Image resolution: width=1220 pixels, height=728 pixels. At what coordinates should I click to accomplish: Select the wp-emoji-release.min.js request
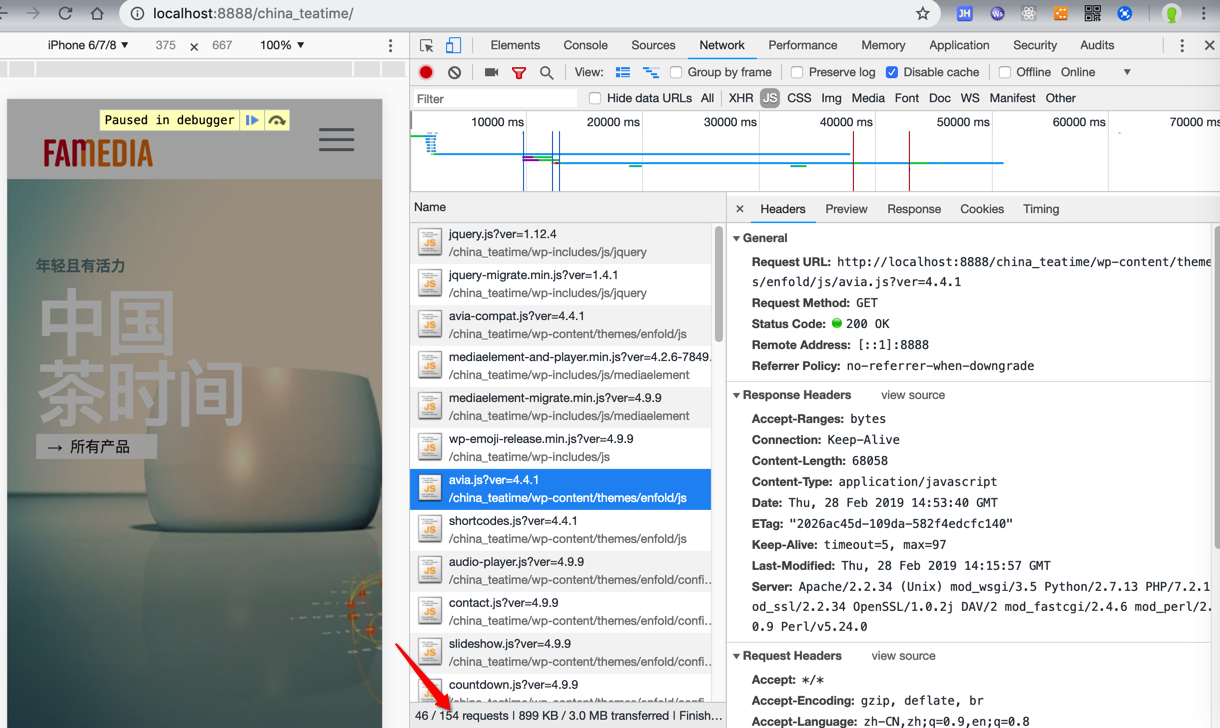point(561,448)
